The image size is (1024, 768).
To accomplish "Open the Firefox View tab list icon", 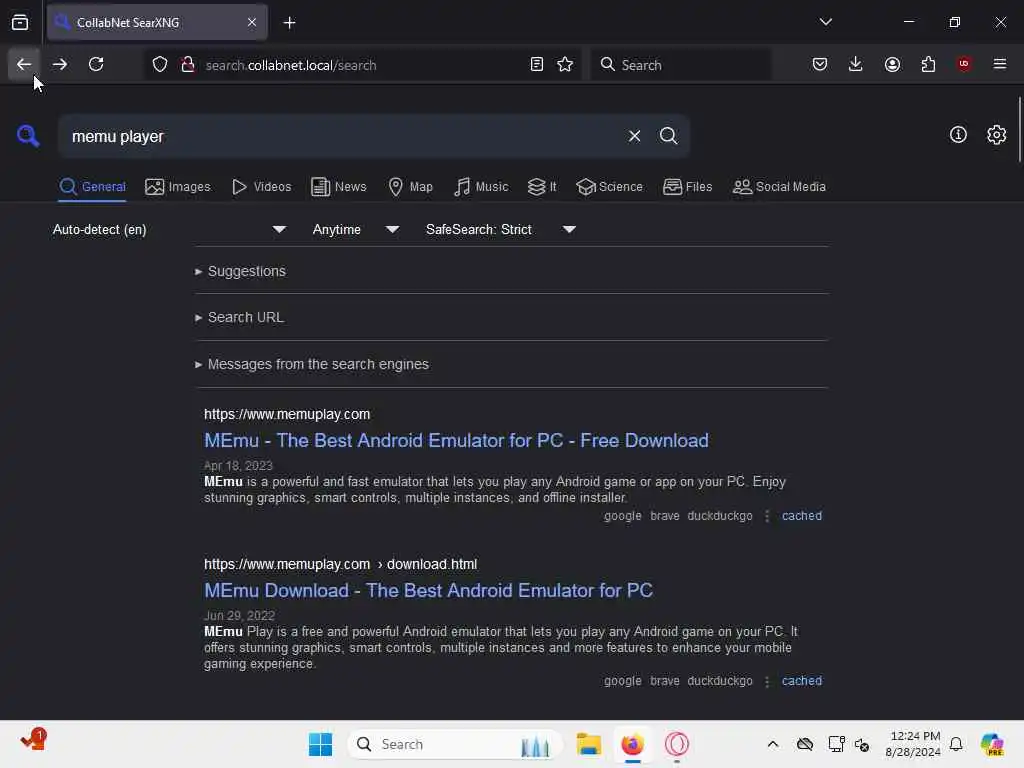I will pyautogui.click(x=20, y=22).
